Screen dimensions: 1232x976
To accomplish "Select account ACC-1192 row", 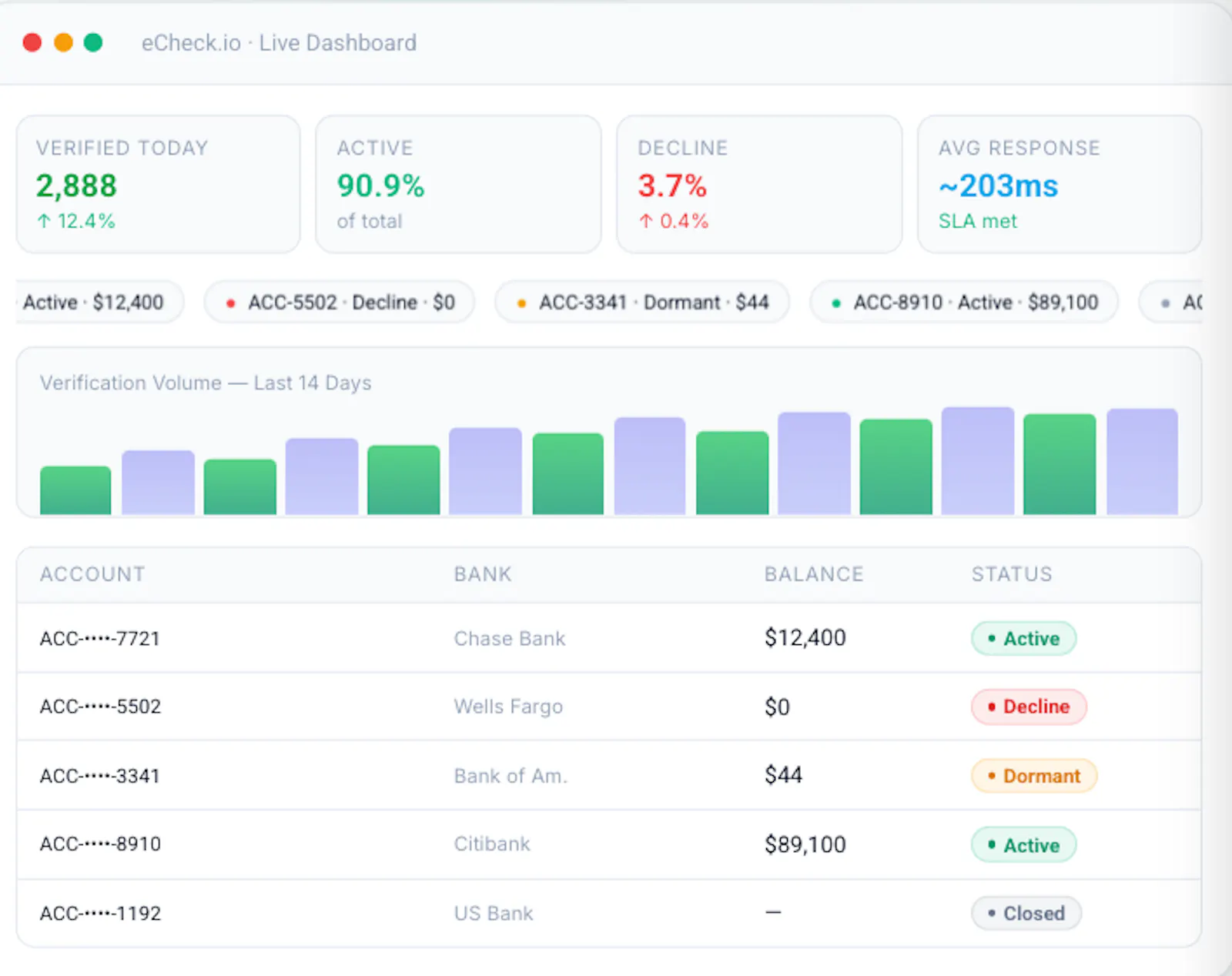I will click(x=608, y=913).
